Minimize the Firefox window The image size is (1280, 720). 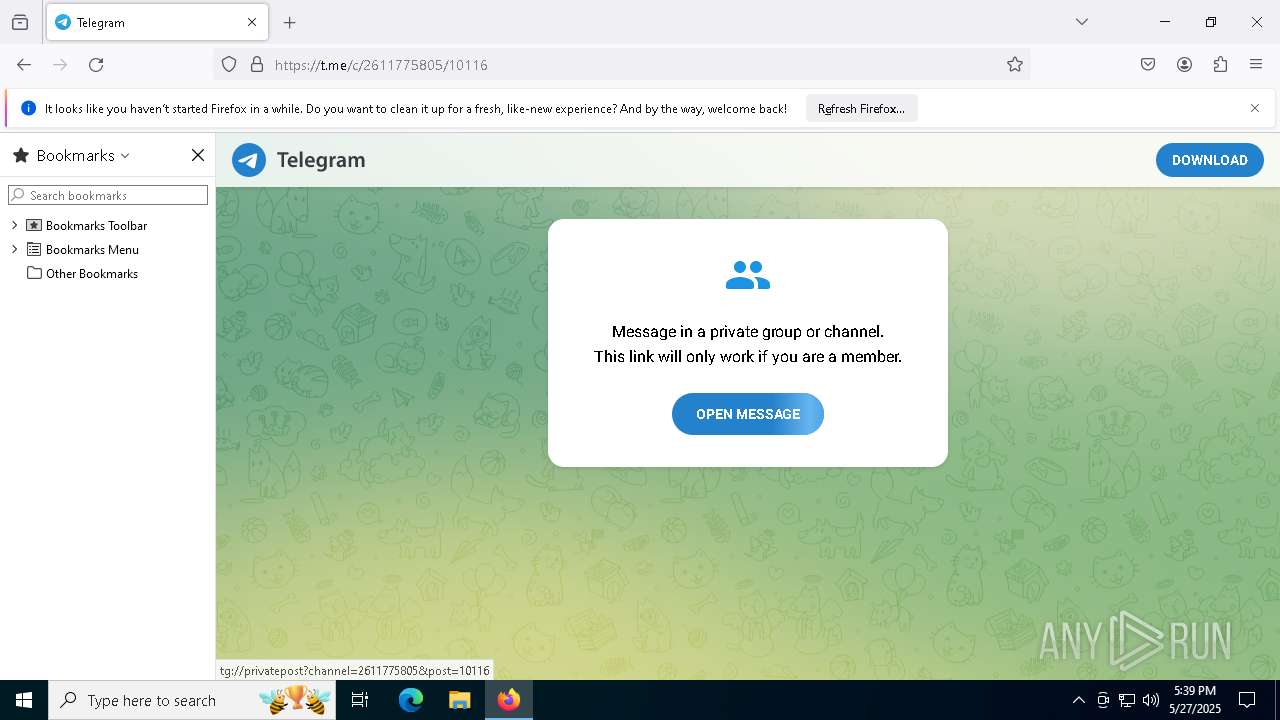click(1165, 22)
